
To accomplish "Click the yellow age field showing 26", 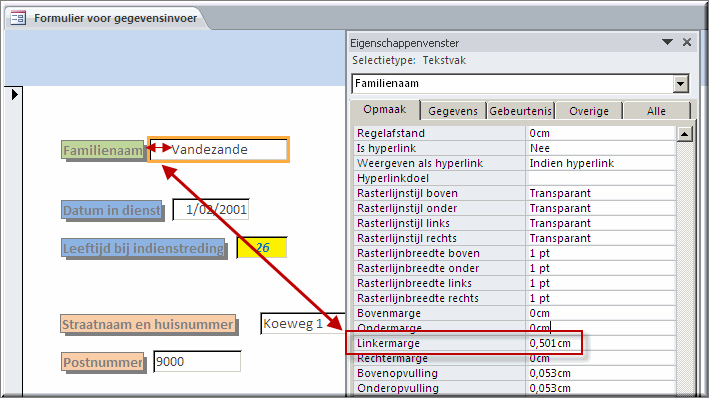I will pos(262,247).
